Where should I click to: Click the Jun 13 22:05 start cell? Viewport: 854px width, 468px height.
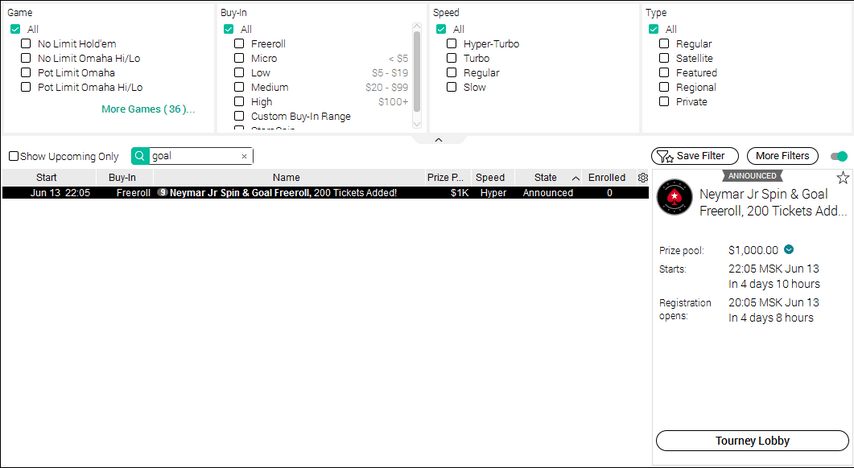[x=60, y=193]
